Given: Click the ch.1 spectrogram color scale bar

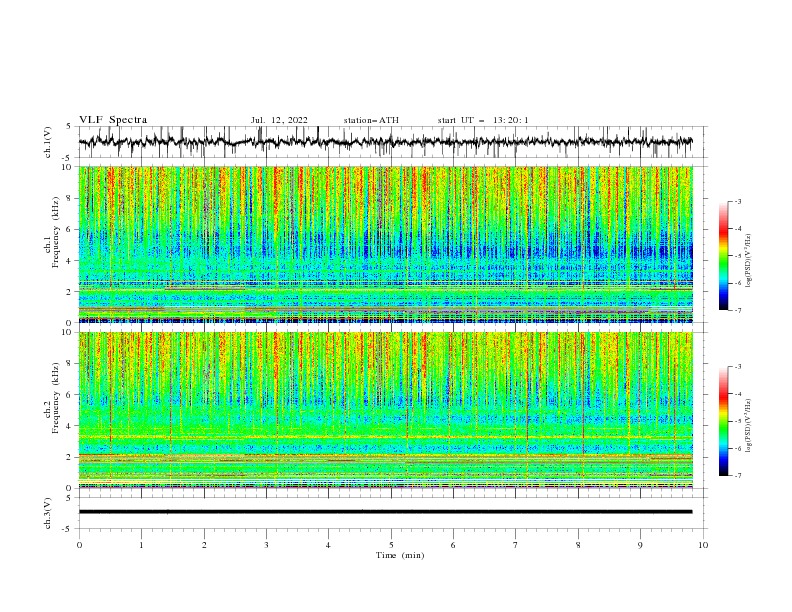Looking at the screenshot, I should 724,256.
